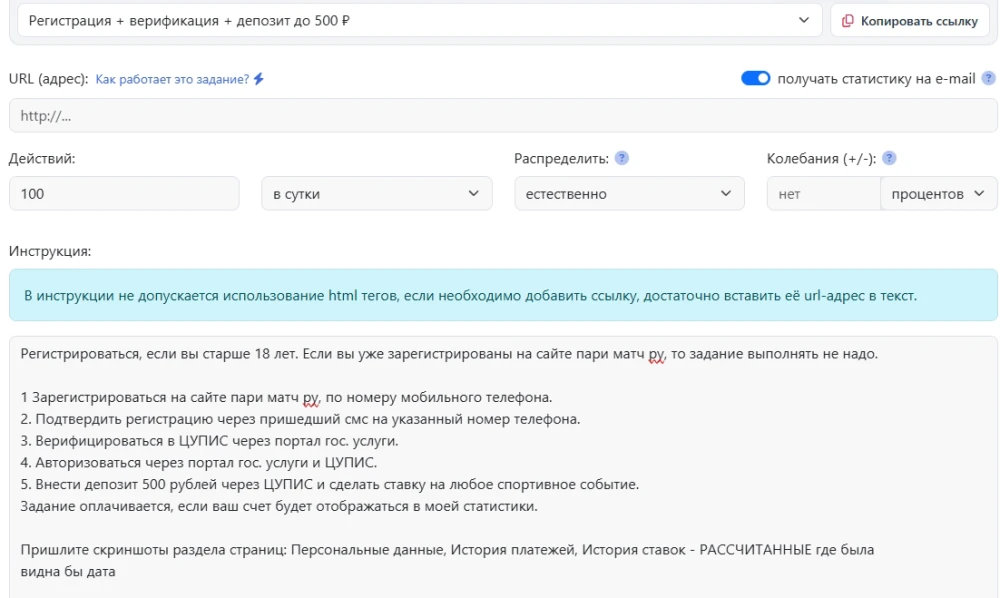Disable the получать статистику на e-mail toggle
This screenshot has height=598, width=1000.
tap(757, 77)
